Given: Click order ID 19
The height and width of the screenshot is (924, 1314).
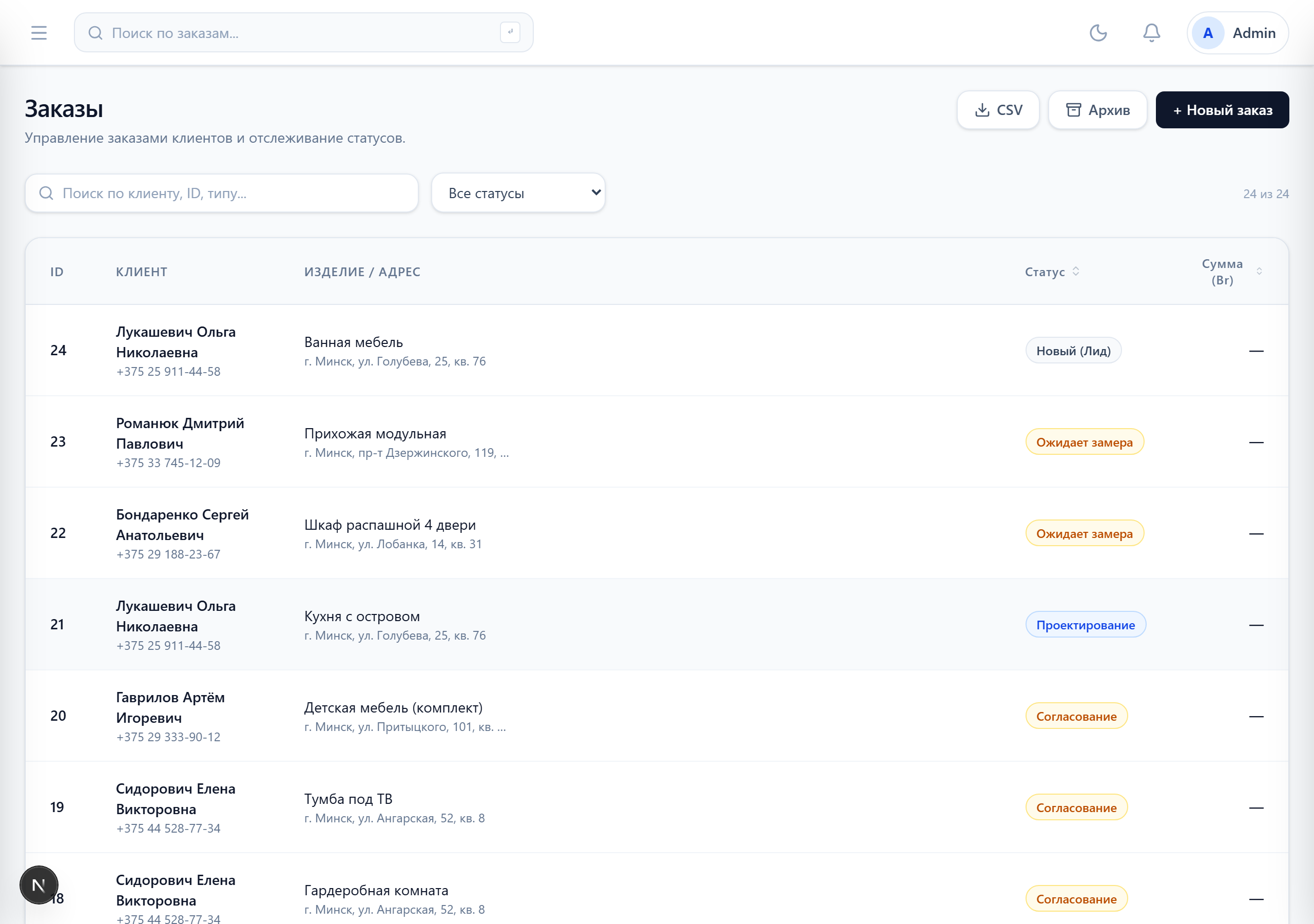Looking at the screenshot, I should [x=57, y=807].
